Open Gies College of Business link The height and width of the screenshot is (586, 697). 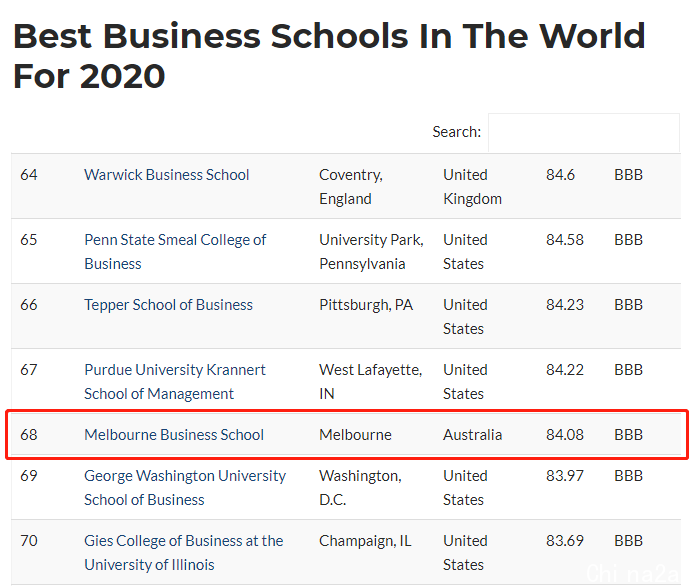184,553
